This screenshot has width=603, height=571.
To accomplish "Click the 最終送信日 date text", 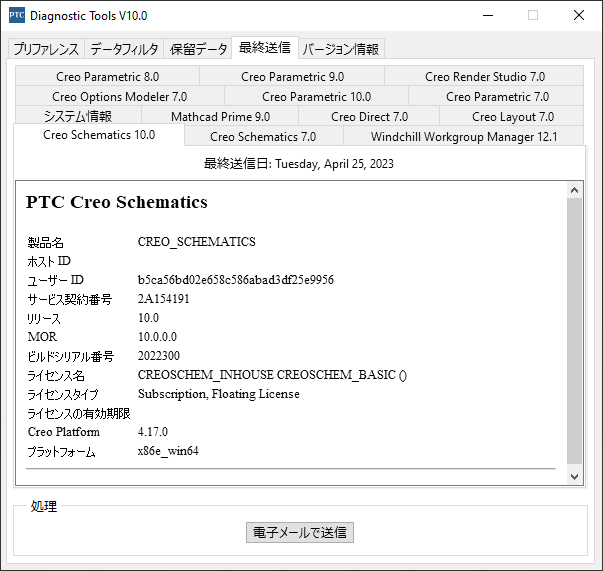I will click(x=299, y=164).
